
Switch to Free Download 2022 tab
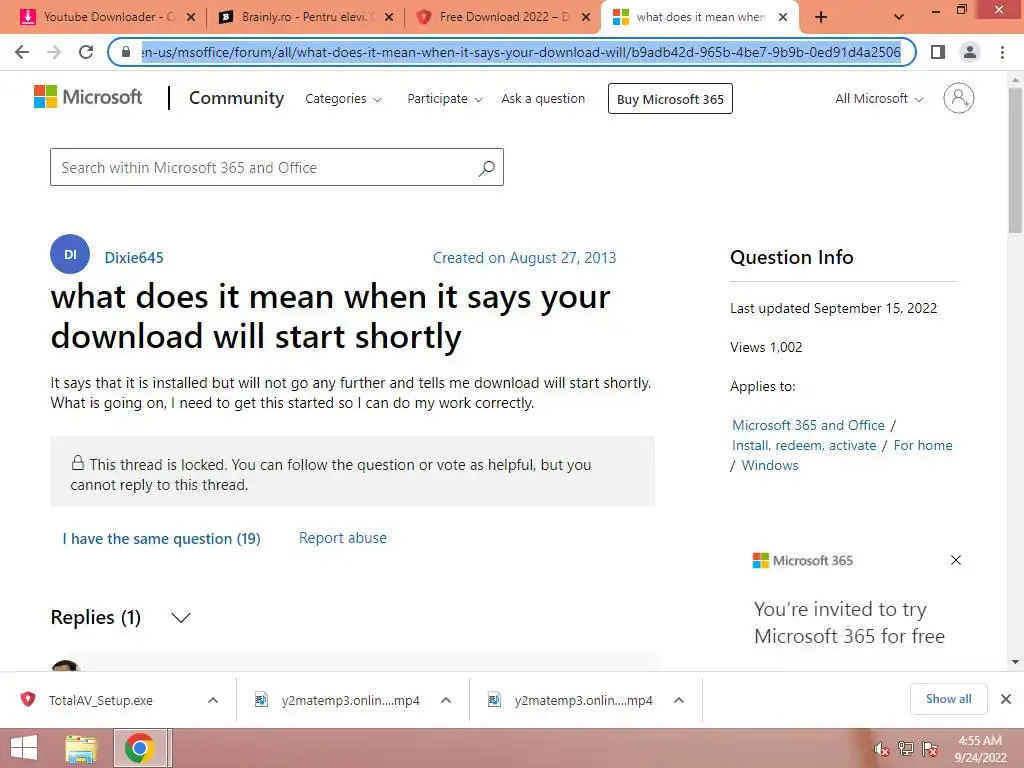[502, 17]
